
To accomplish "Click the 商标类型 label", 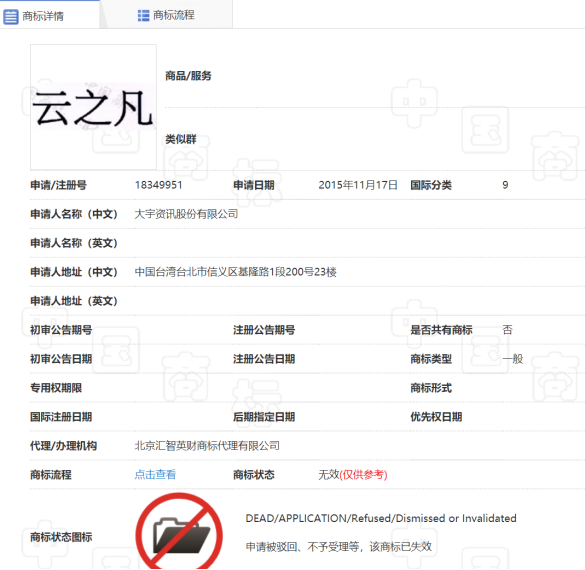I will [x=431, y=359].
